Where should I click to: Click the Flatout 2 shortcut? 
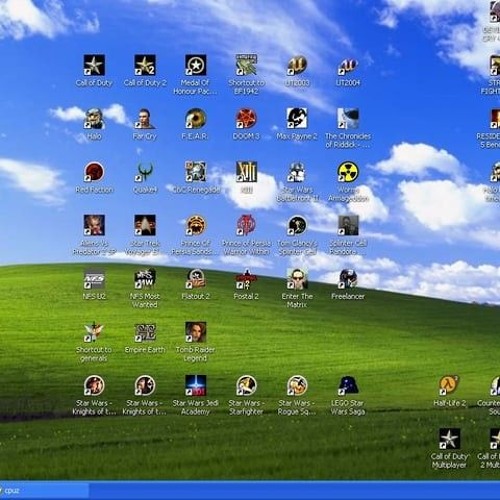[196, 279]
